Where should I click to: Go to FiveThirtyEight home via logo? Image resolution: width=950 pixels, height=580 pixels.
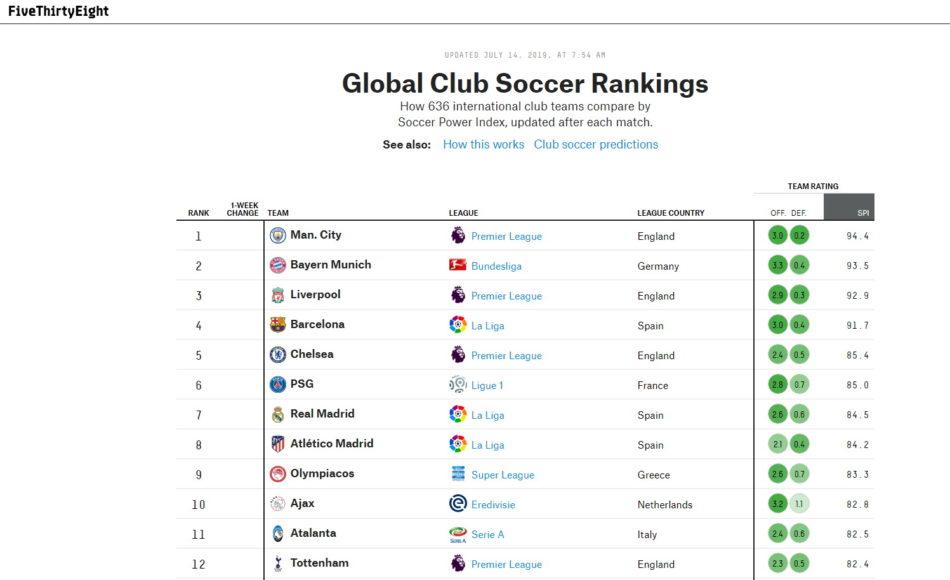coord(58,11)
